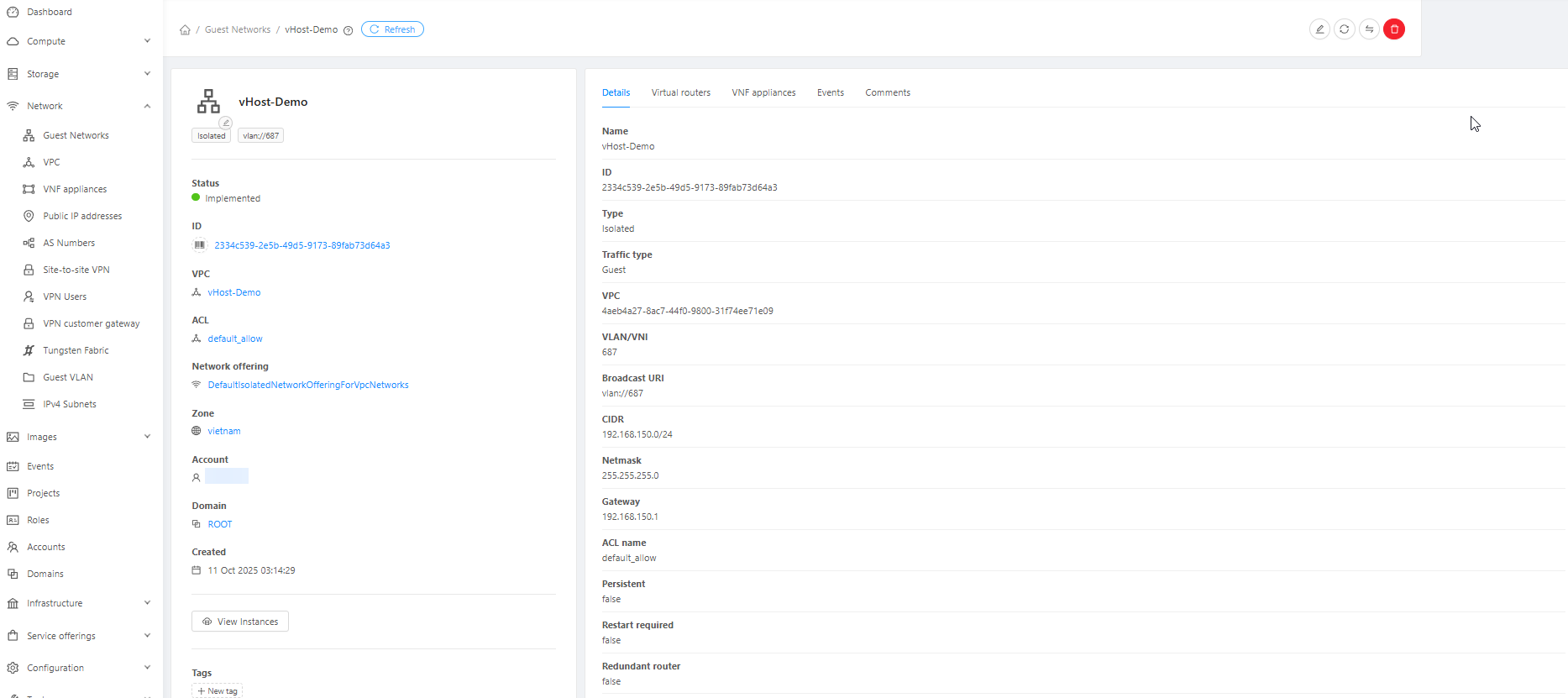The image size is (1568, 698).
Task: Click the Refresh button
Action: (392, 29)
